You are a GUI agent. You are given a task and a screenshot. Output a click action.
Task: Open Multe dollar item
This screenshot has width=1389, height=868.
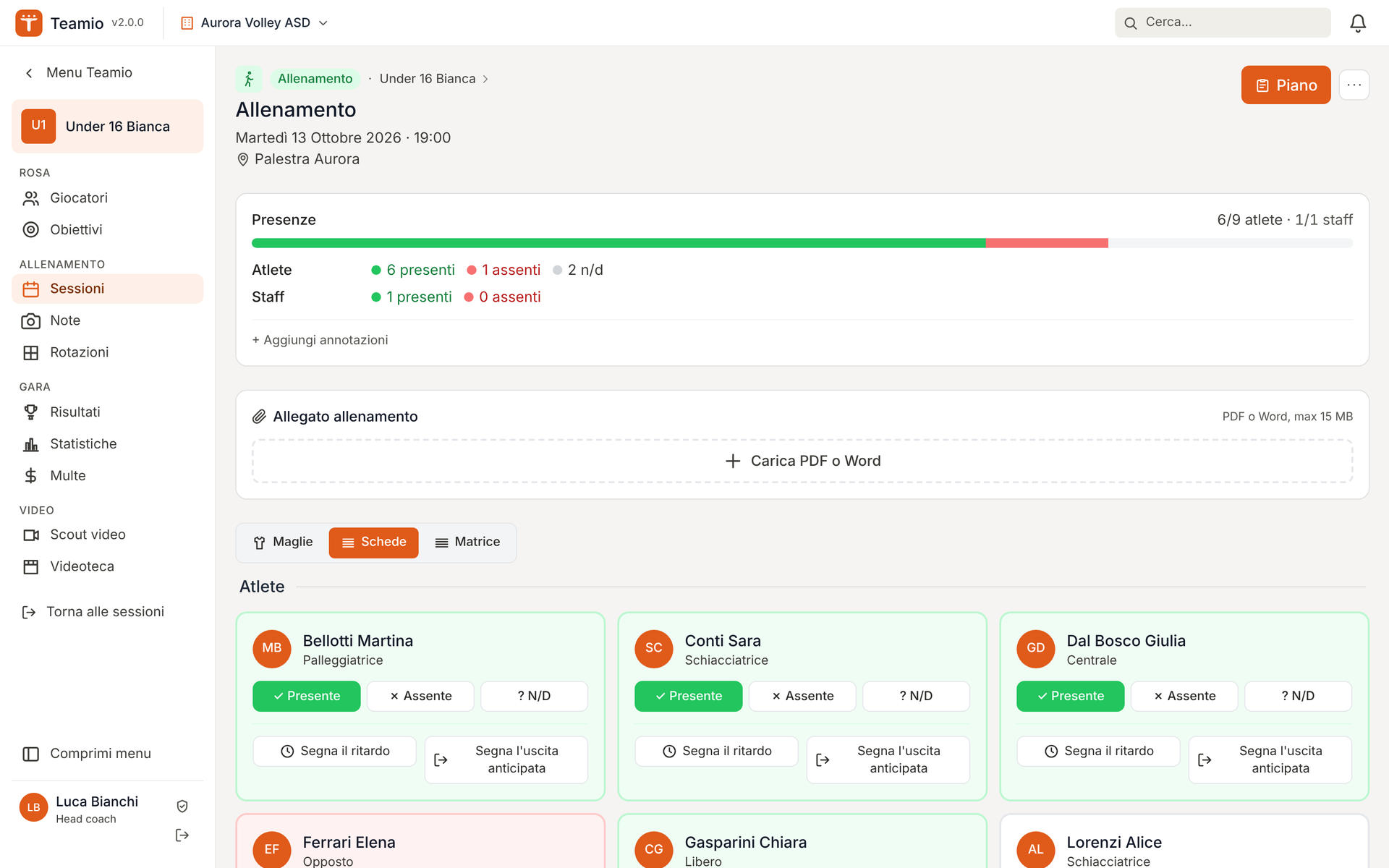[107, 476]
